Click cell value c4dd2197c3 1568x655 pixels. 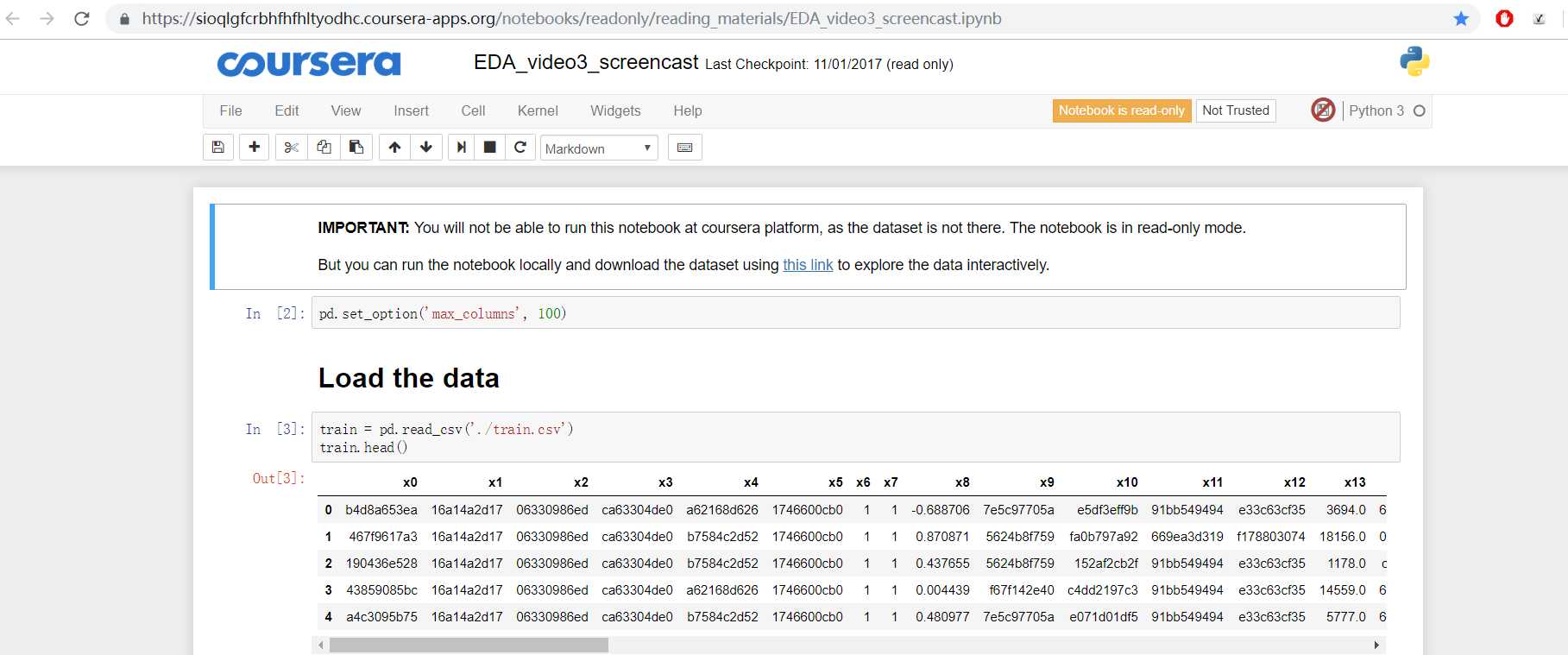1103,590
